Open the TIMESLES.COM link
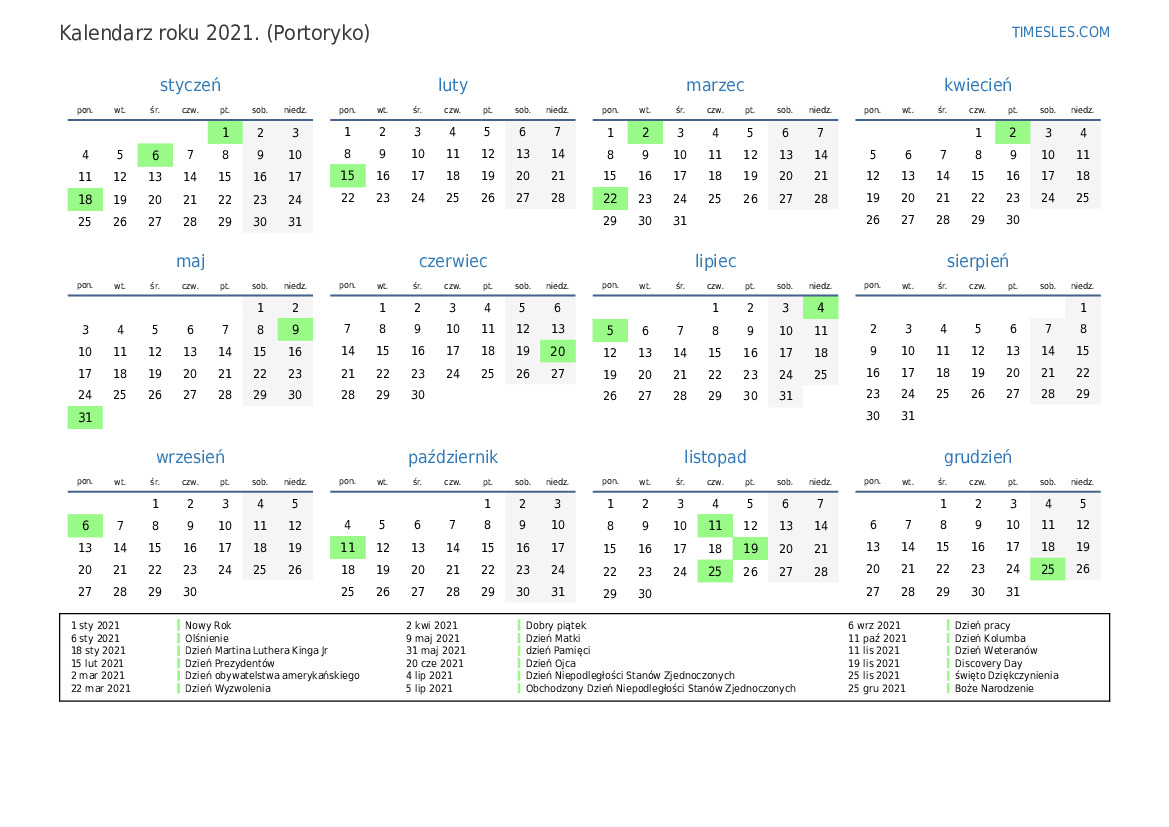This screenshot has height=827, width=1169. (x=1060, y=32)
